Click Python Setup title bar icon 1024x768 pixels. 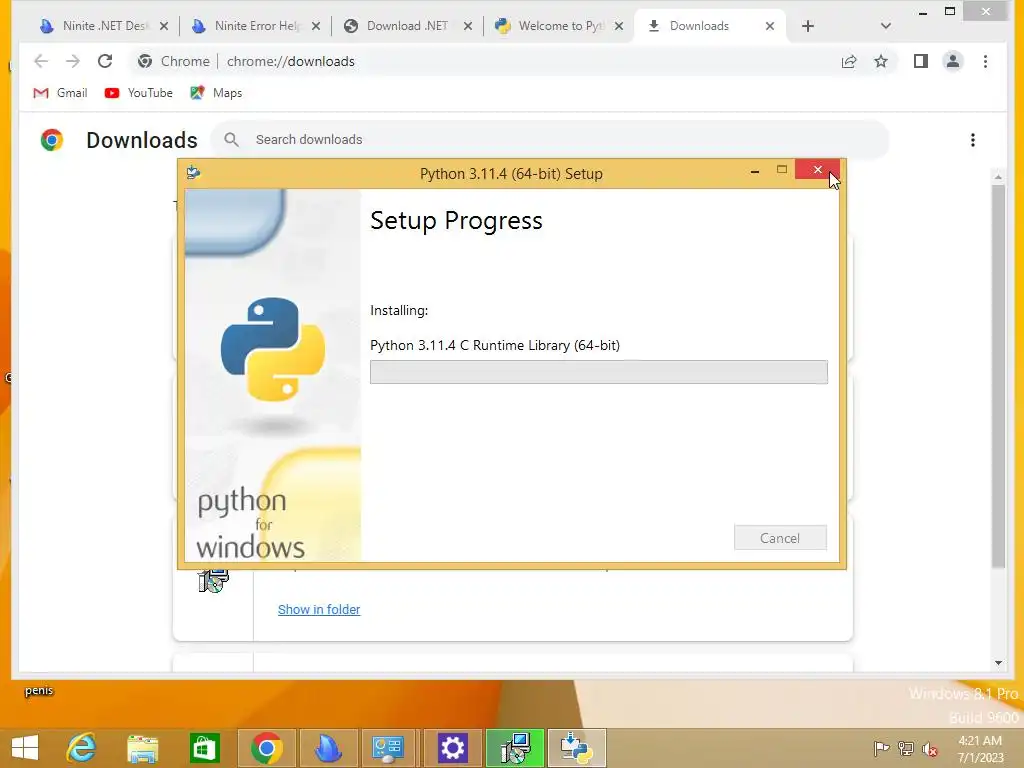[x=193, y=172]
